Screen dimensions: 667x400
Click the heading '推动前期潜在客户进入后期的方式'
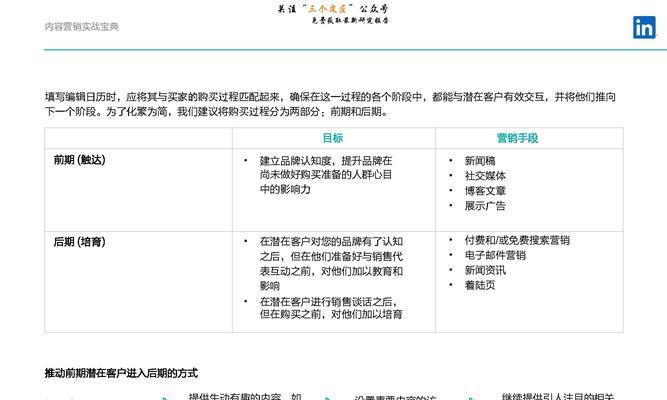tap(121, 373)
